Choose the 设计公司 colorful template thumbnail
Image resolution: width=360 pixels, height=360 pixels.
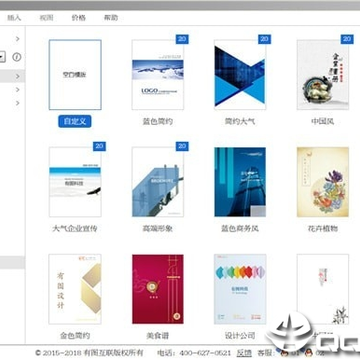point(240,289)
